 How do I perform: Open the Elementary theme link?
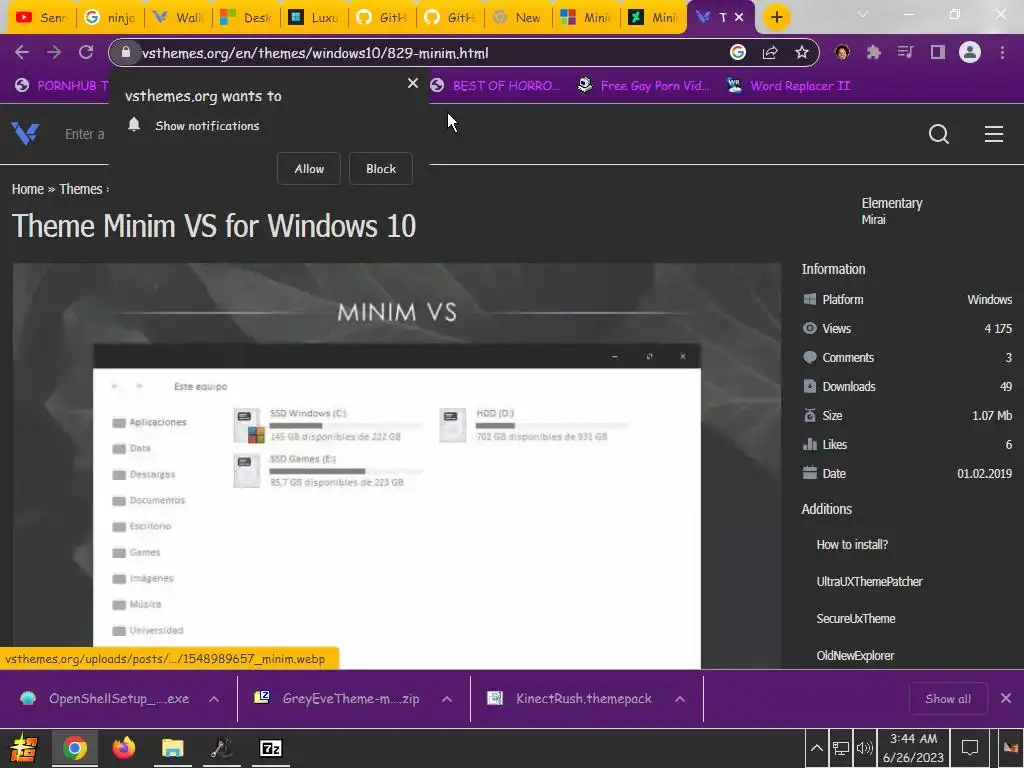coord(891,203)
